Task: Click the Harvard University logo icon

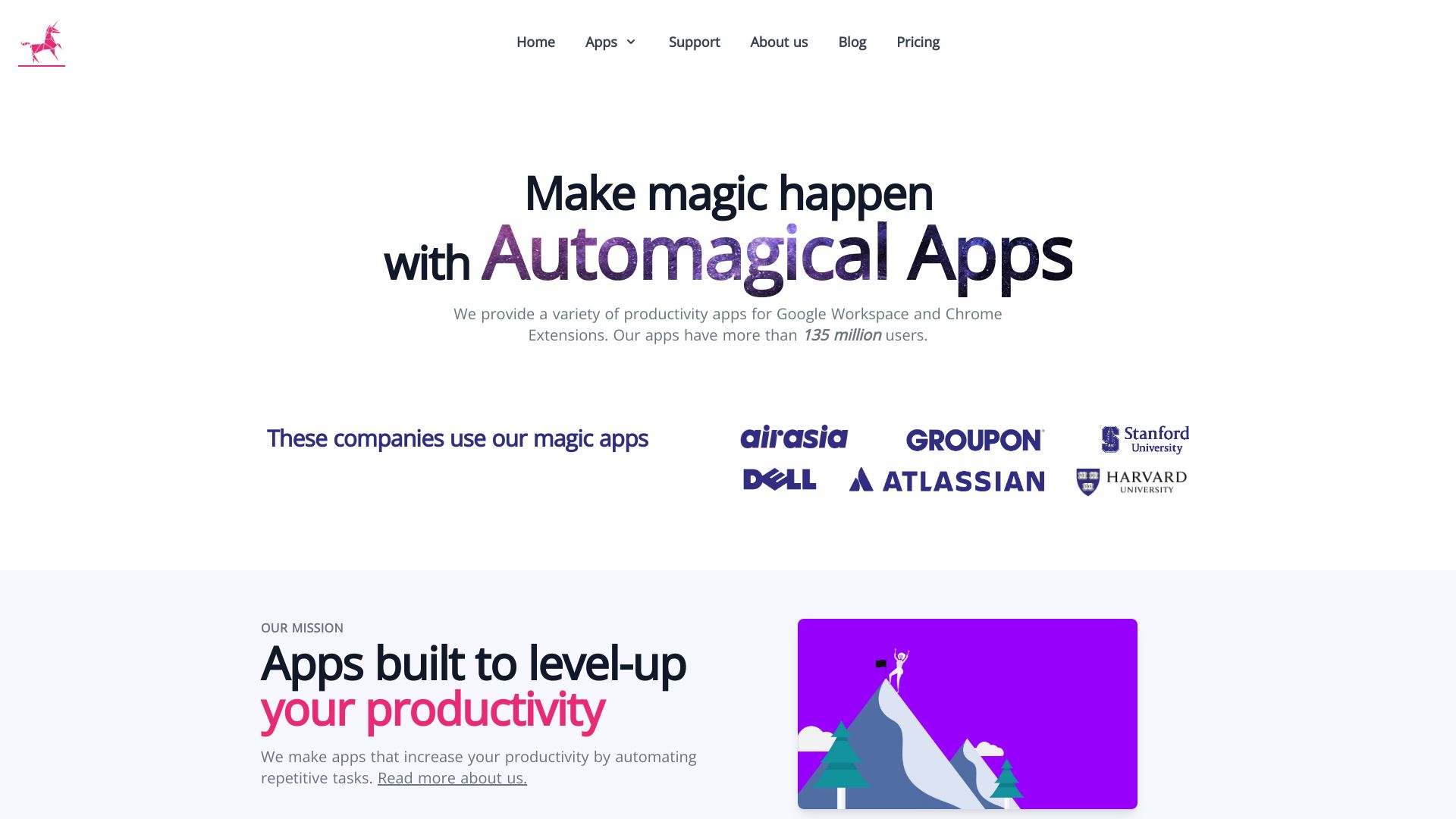Action: point(1130,481)
